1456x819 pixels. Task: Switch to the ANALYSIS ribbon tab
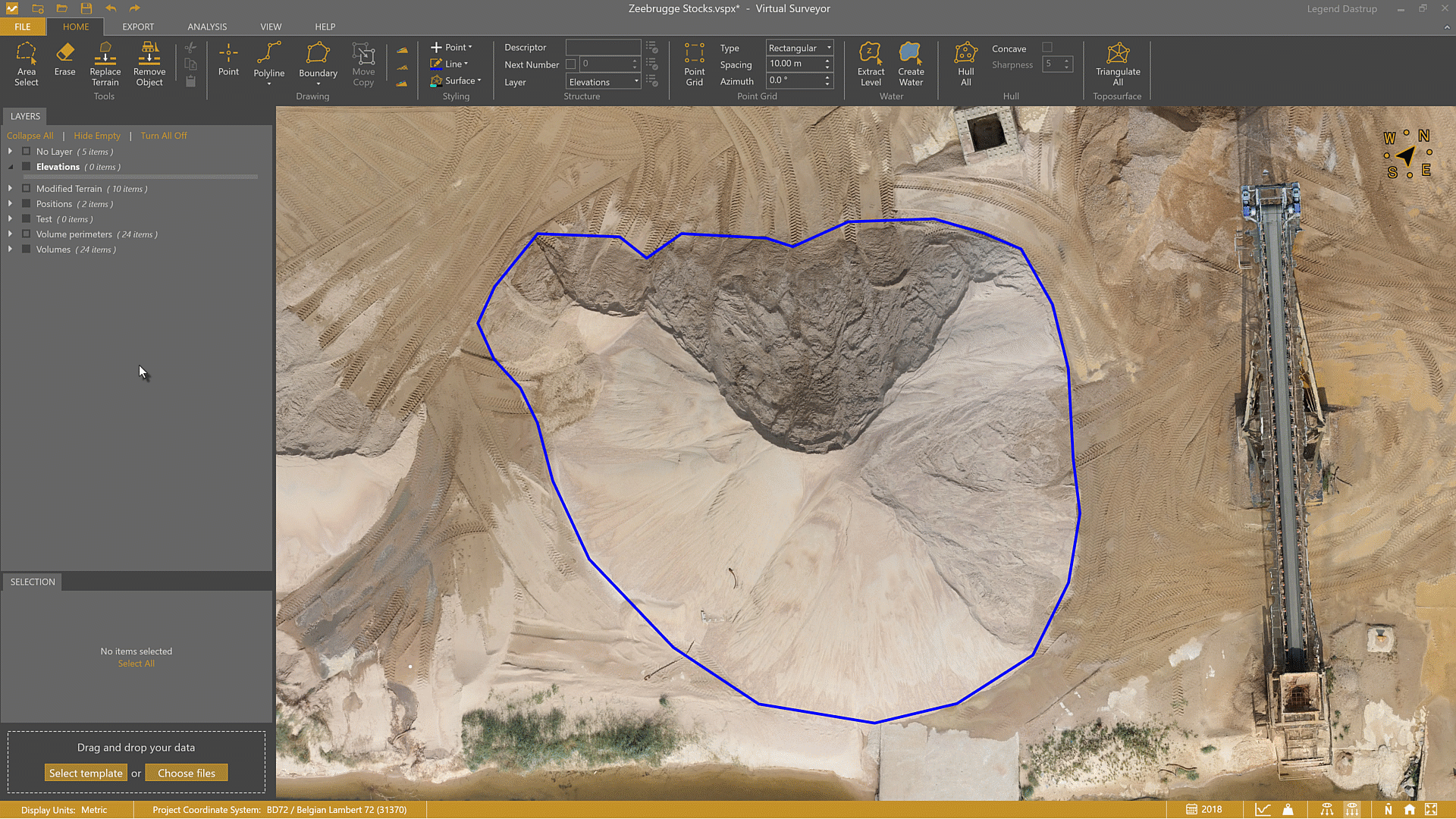click(207, 27)
